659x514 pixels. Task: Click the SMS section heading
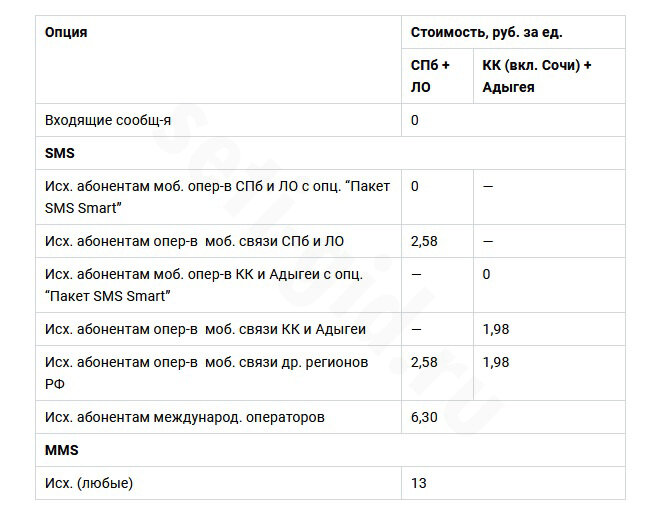click(x=60, y=153)
